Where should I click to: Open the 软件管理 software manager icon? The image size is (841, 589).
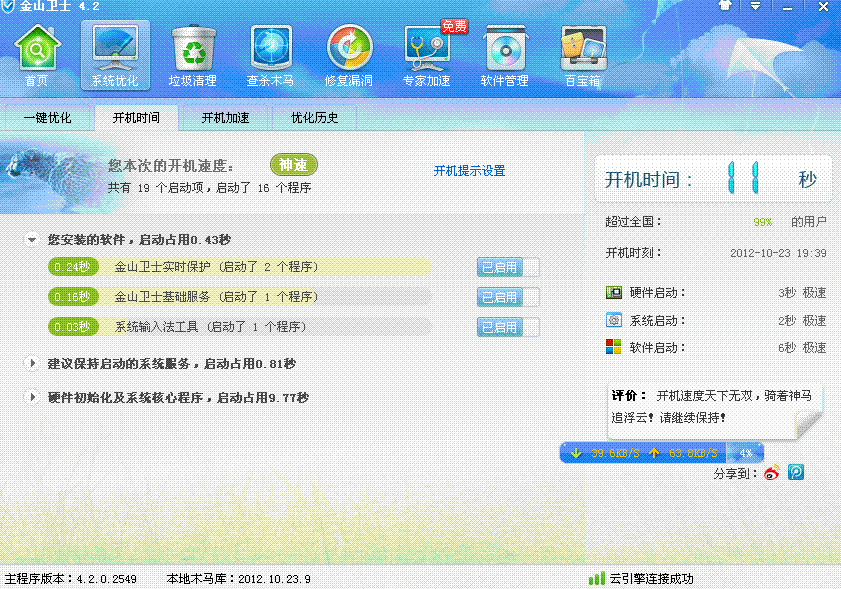click(x=505, y=55)
